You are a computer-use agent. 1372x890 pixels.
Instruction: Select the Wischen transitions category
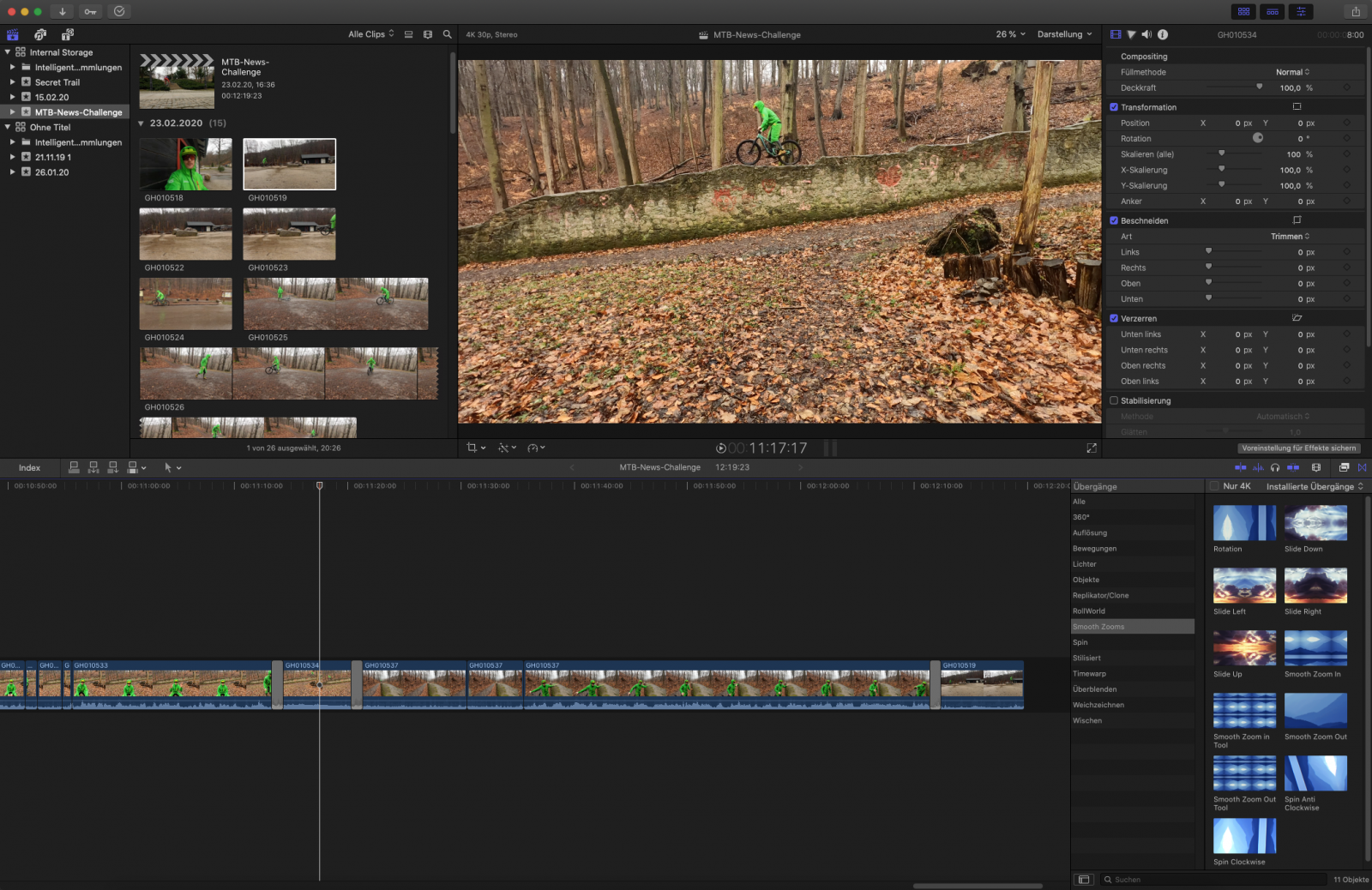point(1132,720)
